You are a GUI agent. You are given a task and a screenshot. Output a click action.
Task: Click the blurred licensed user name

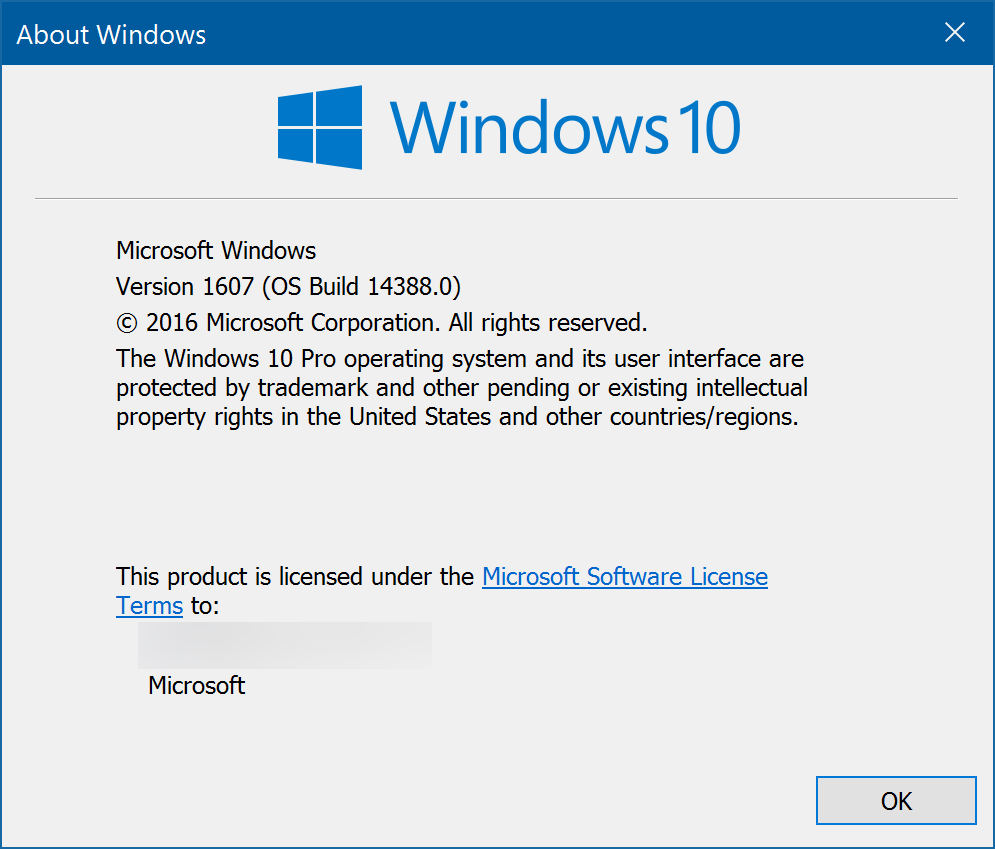click(x=285, y=645)
